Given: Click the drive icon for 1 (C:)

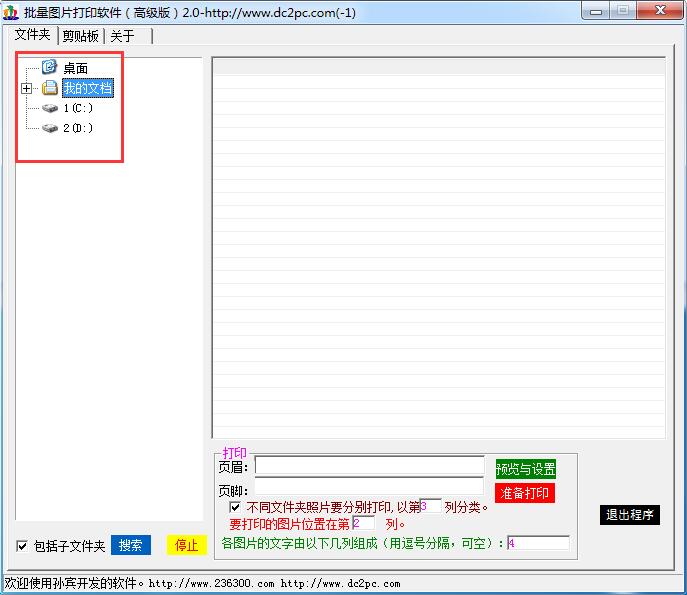Looking at the screenshot, I should coord(50,108).
